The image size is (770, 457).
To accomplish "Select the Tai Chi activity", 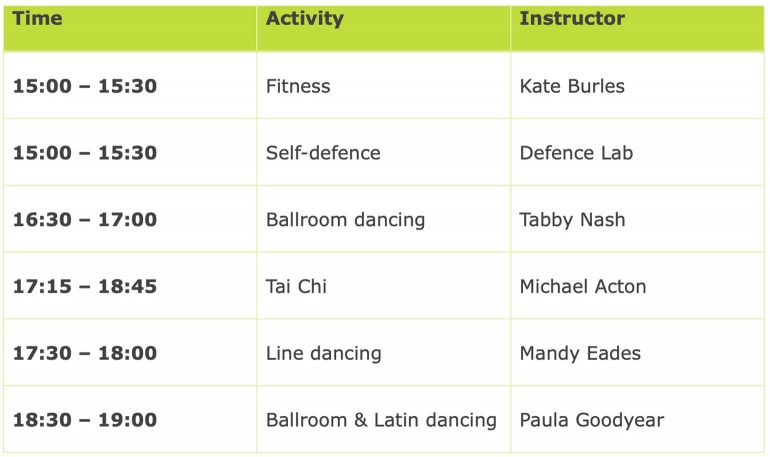I will point(296,287).
